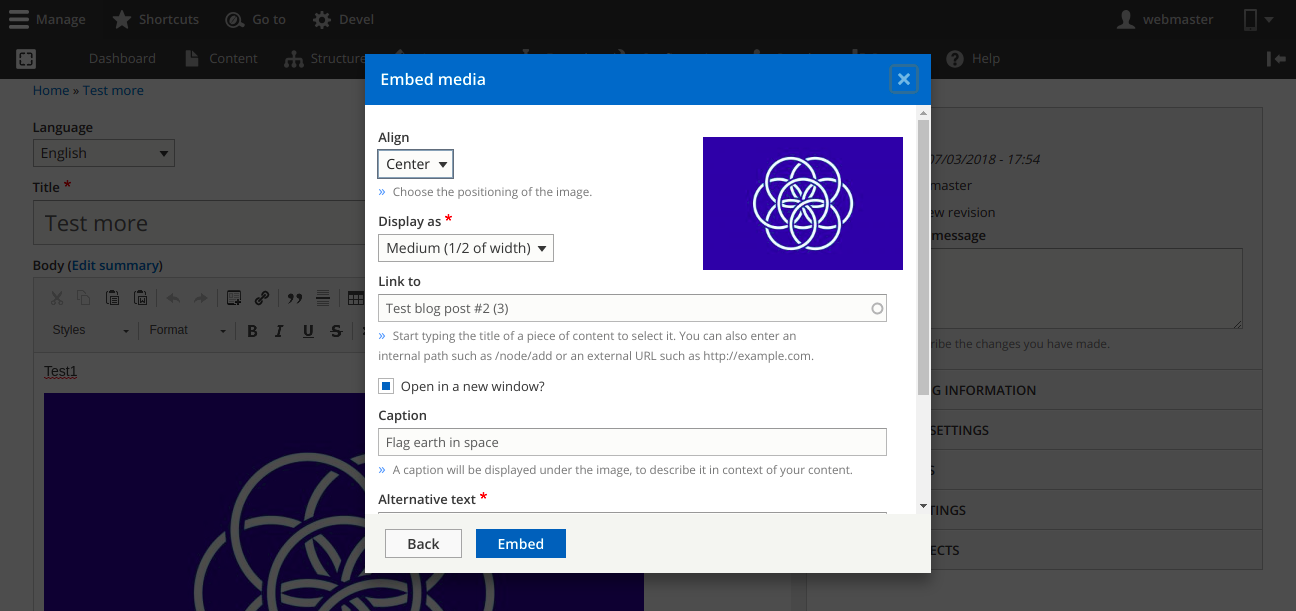Open the Go to search menu
This screenshot has height=611, width=1296.
[x=255, y=19]
